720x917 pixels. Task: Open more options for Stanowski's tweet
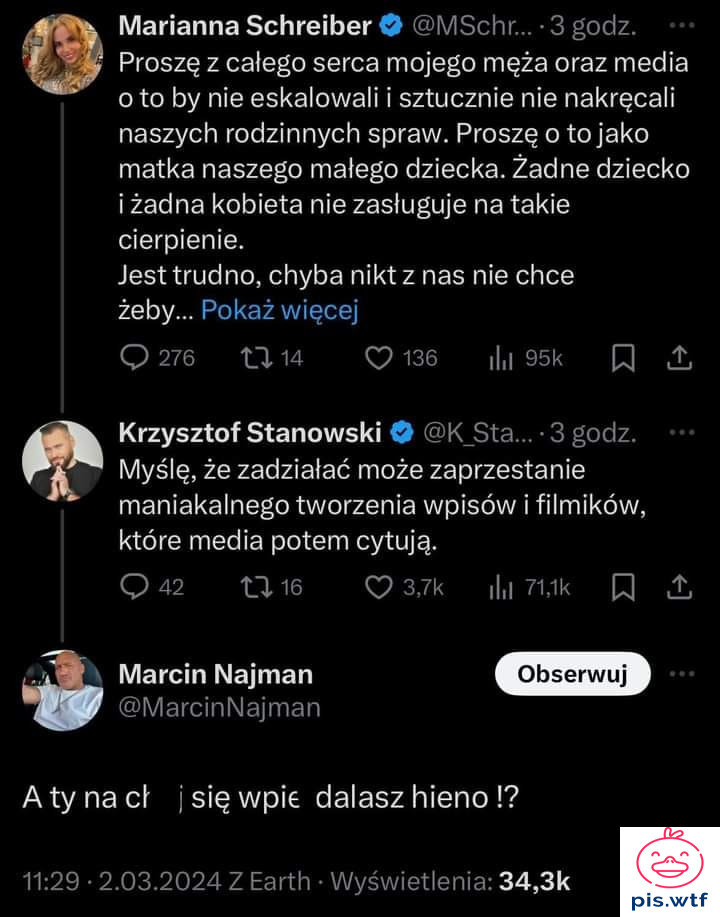[x=680, y=433]
